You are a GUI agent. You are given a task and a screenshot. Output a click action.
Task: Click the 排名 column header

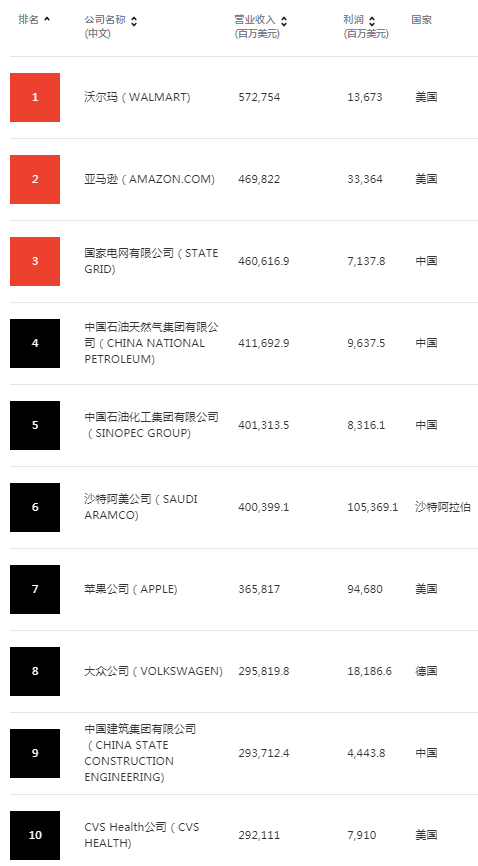click(29, 20)
